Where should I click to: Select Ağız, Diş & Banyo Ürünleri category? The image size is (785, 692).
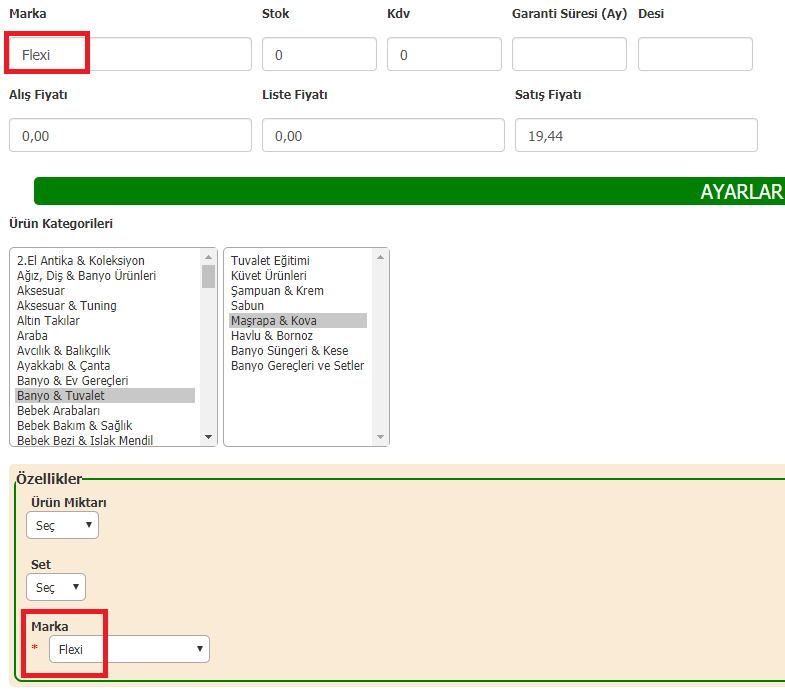105,275
